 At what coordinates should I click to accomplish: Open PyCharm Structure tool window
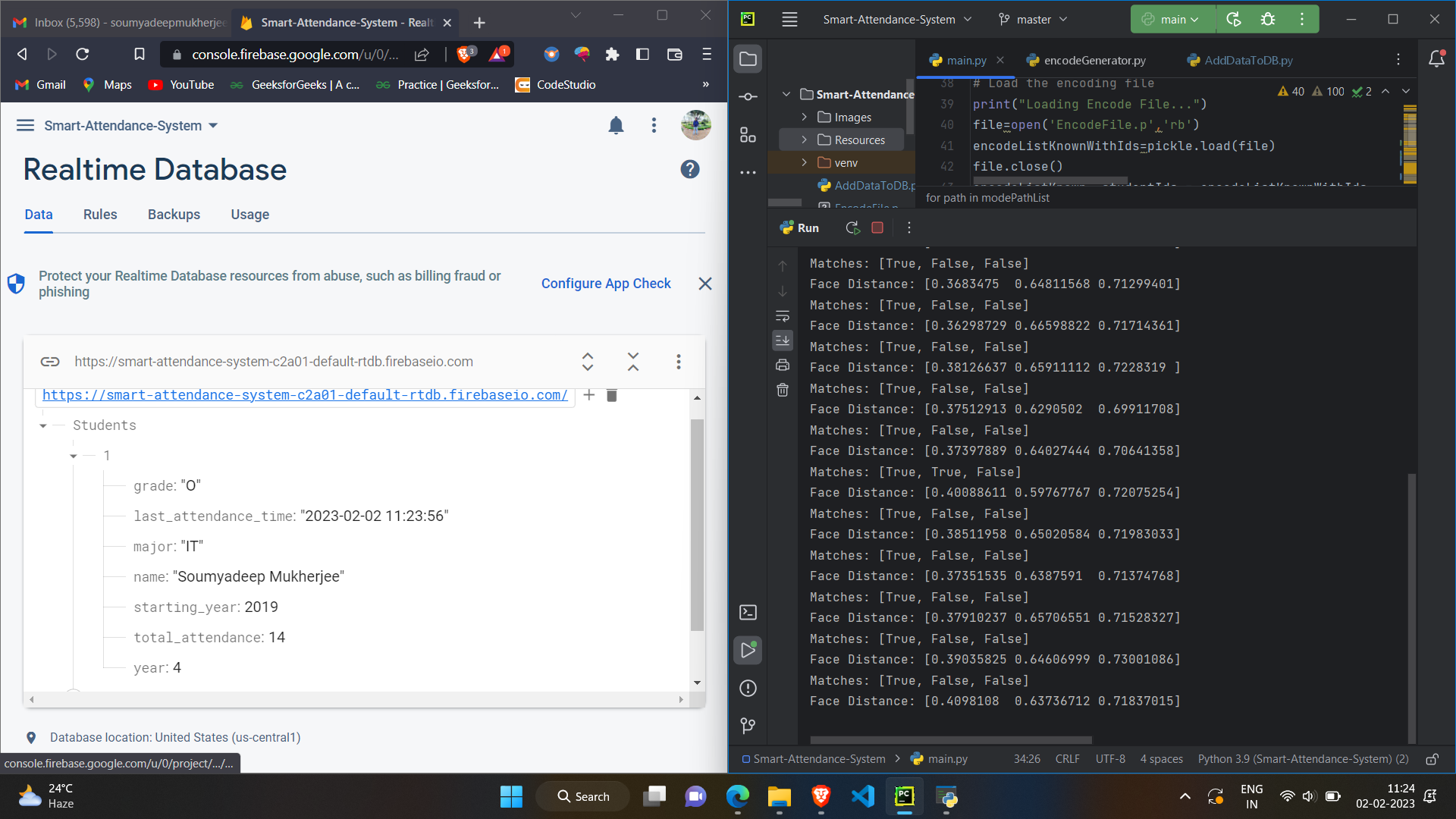pos(748,134)
